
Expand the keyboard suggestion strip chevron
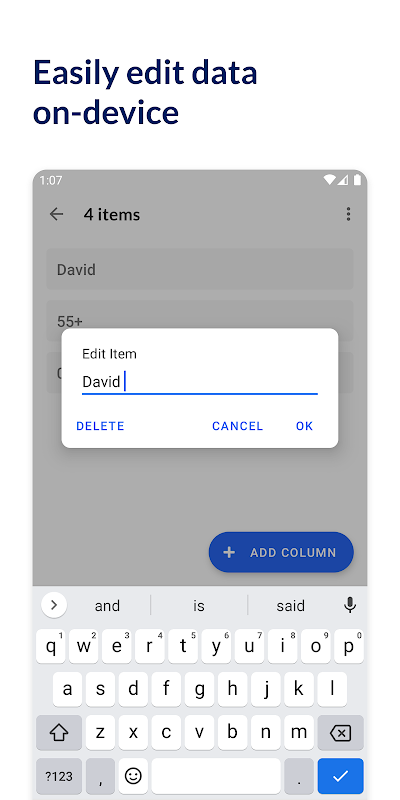tap(54, 605)
